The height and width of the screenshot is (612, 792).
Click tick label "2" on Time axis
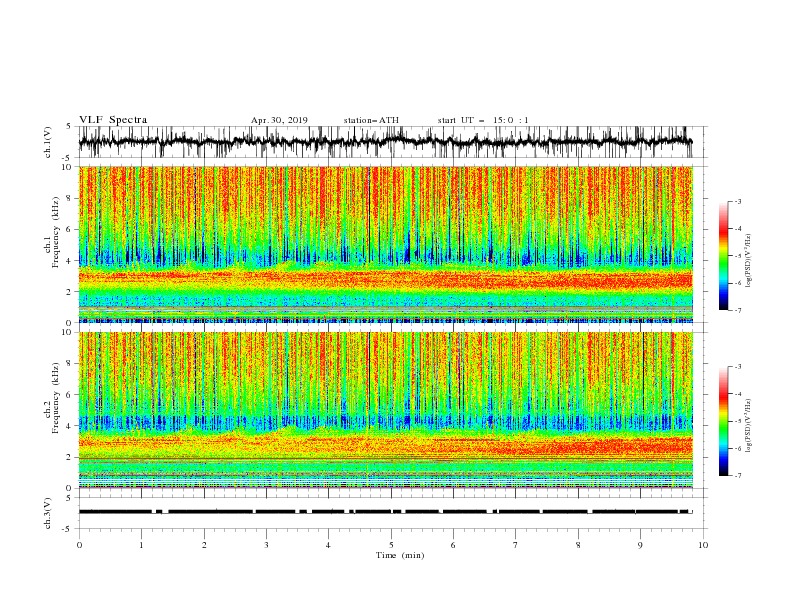tap(204, 545)
